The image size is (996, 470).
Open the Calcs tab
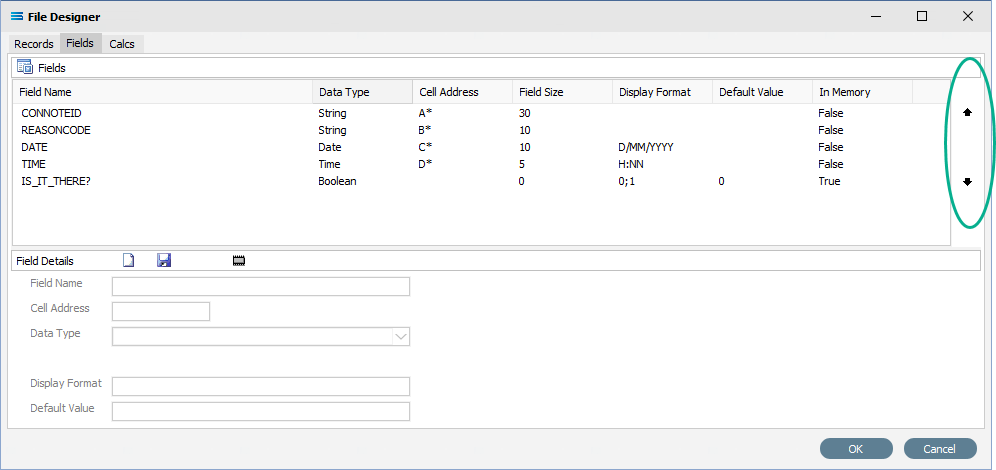(122, 44)
